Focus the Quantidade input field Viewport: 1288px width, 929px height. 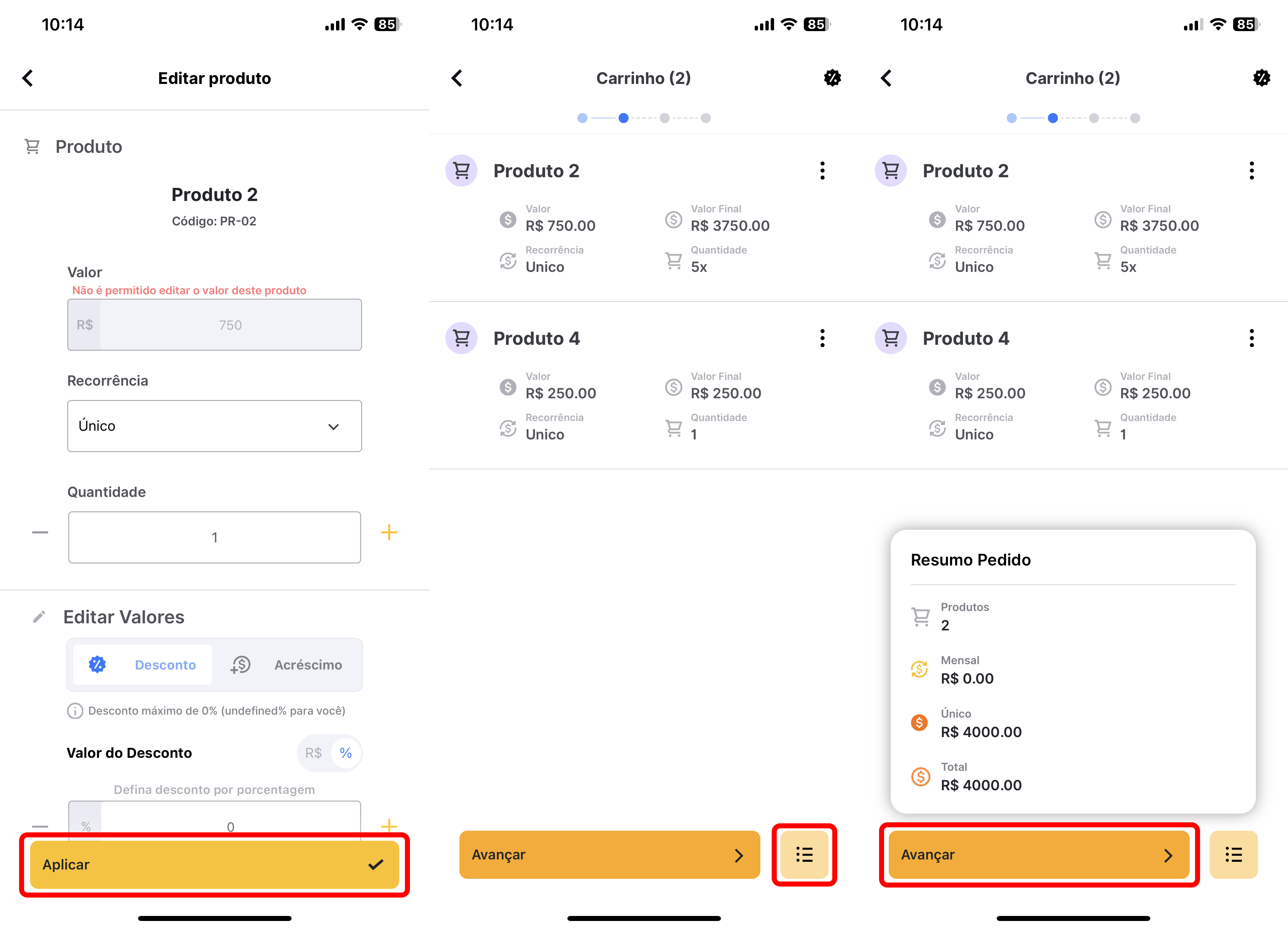(x=215, y=537)
